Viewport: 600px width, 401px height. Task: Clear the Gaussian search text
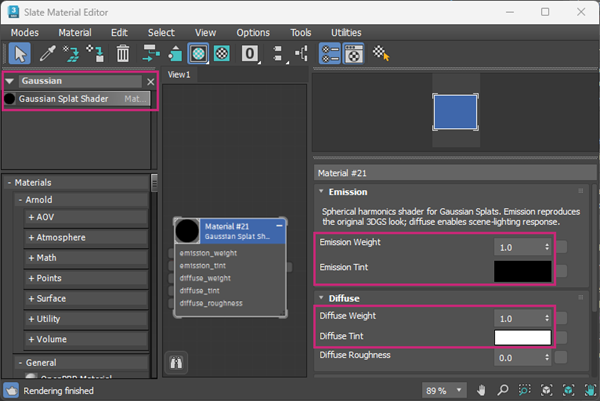pos(150,82)
